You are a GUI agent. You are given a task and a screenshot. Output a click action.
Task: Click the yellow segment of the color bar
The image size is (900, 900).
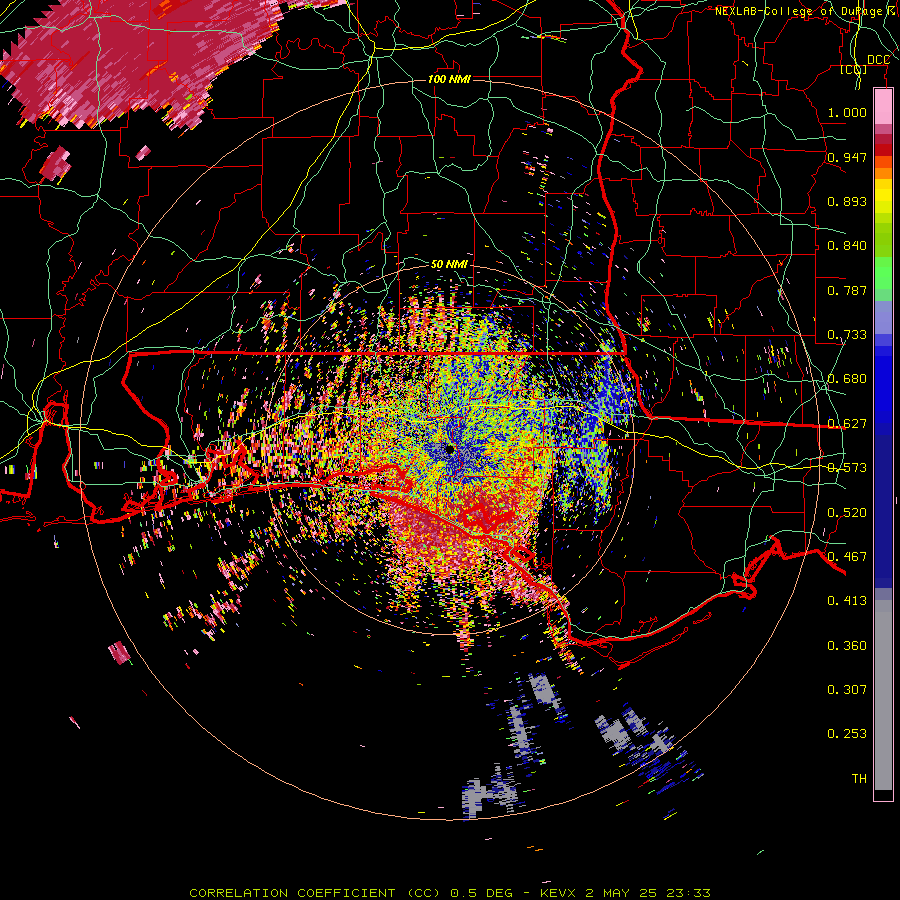883,196
